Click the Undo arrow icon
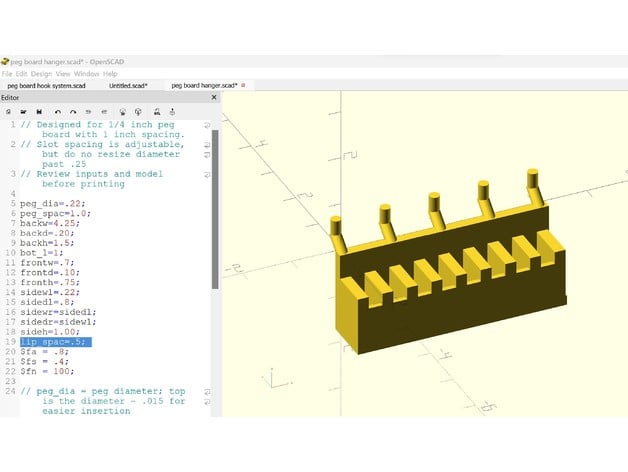The height and width of the screenshot is (472, 628). tap(58, 112)
